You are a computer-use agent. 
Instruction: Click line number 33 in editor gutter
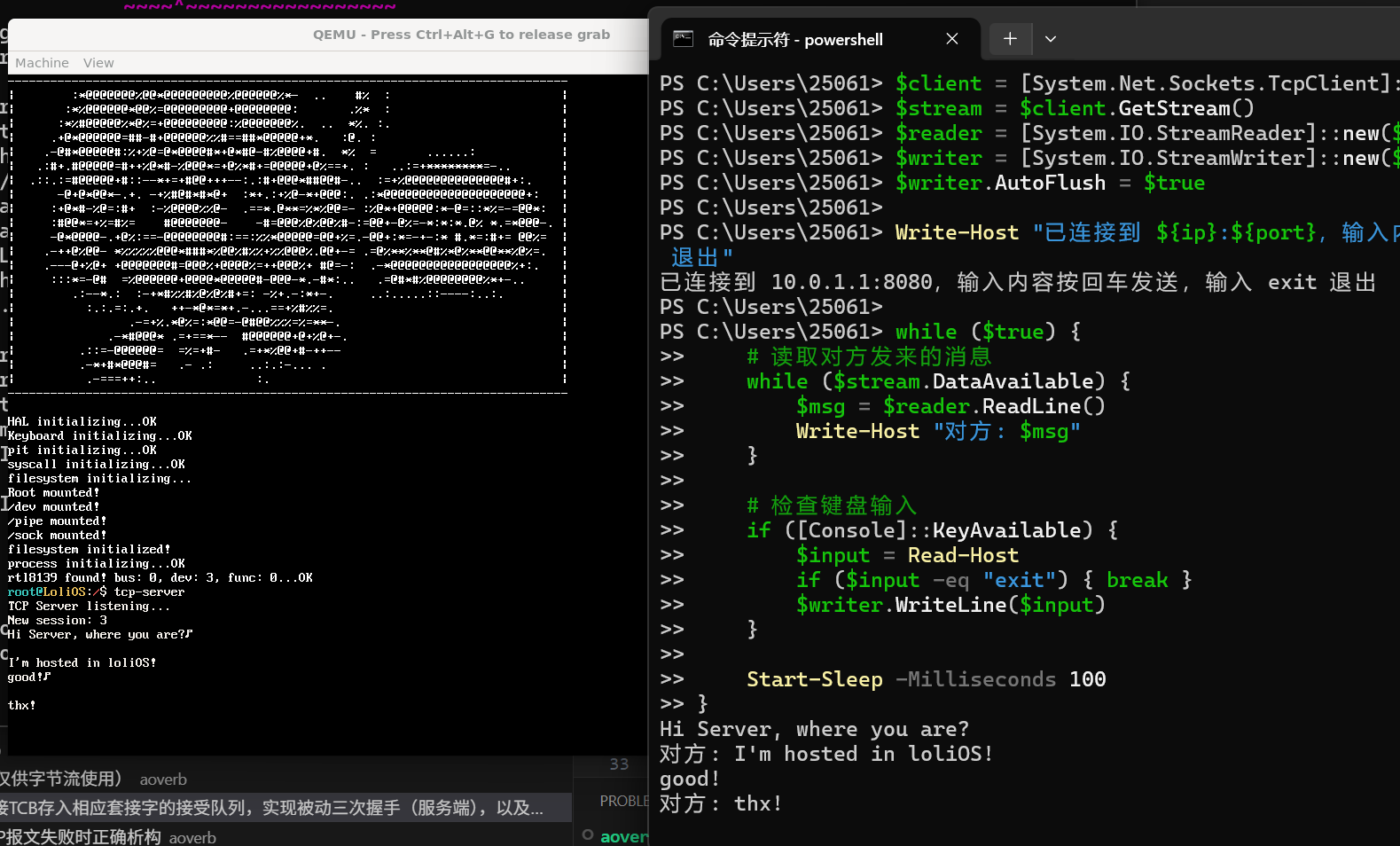pos(619,764)
